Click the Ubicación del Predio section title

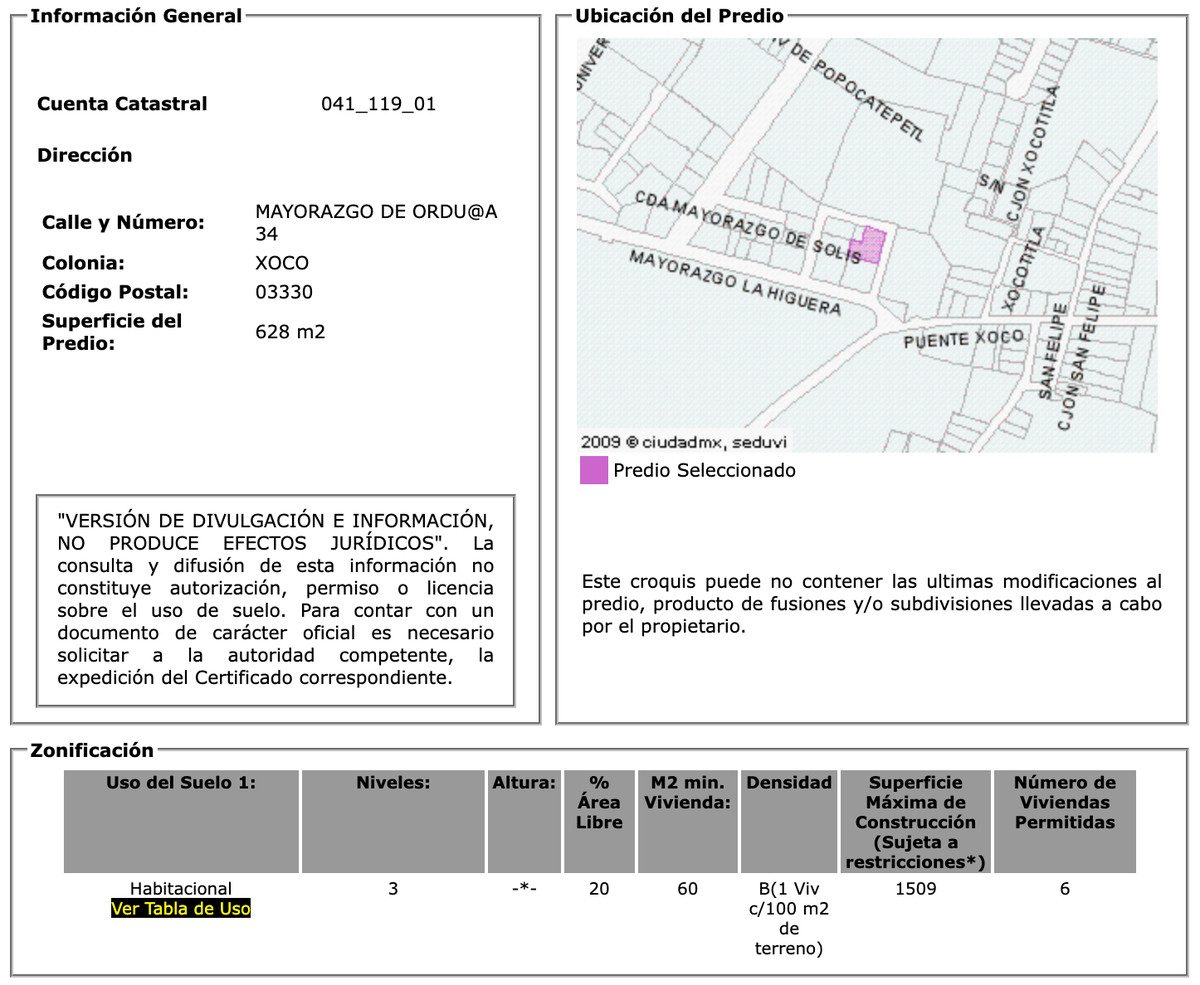click(679, 16)
